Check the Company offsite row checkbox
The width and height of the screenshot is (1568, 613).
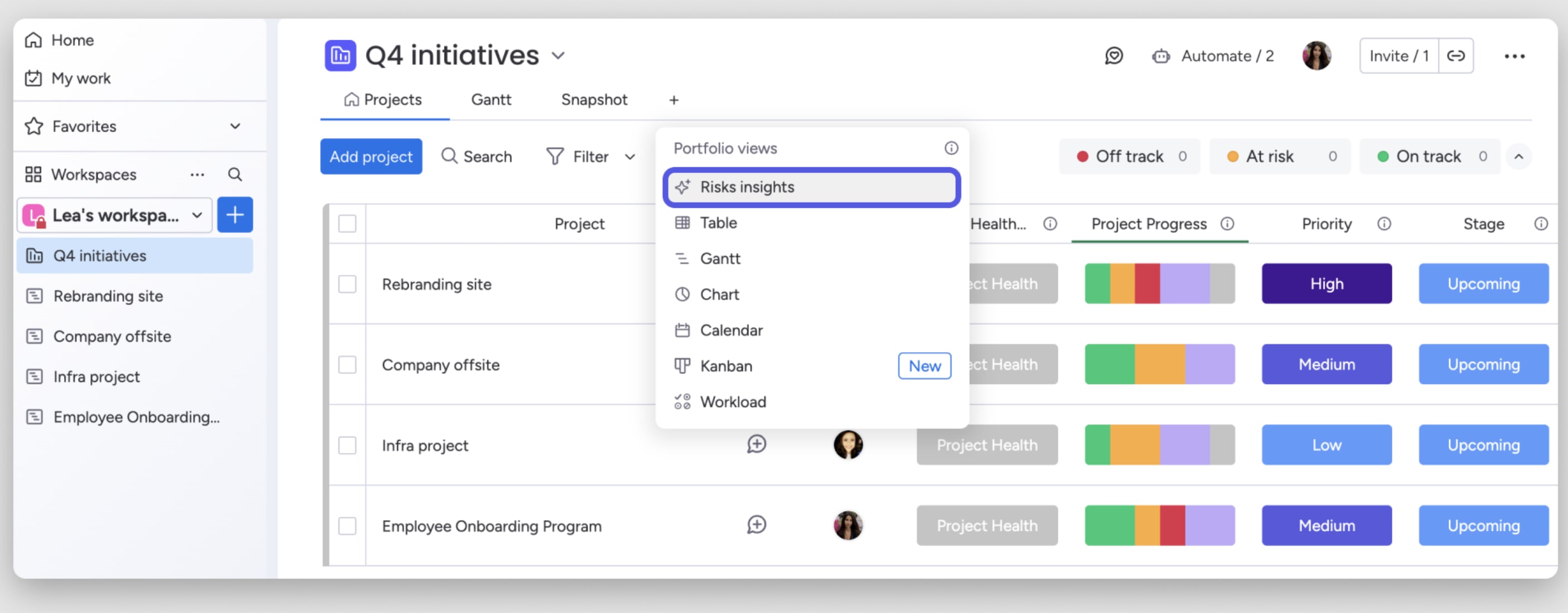click(x=347, y=365)
